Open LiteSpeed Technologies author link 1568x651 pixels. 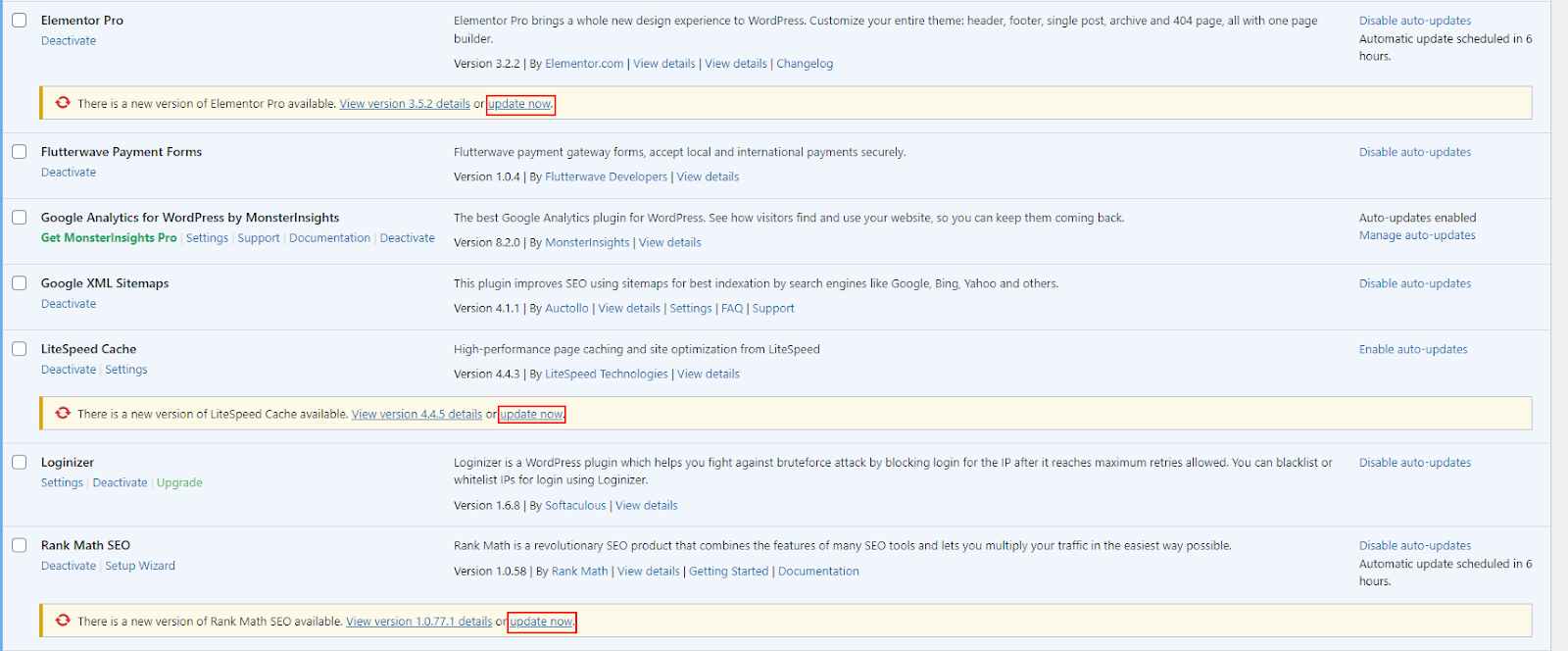pos(606,375)
